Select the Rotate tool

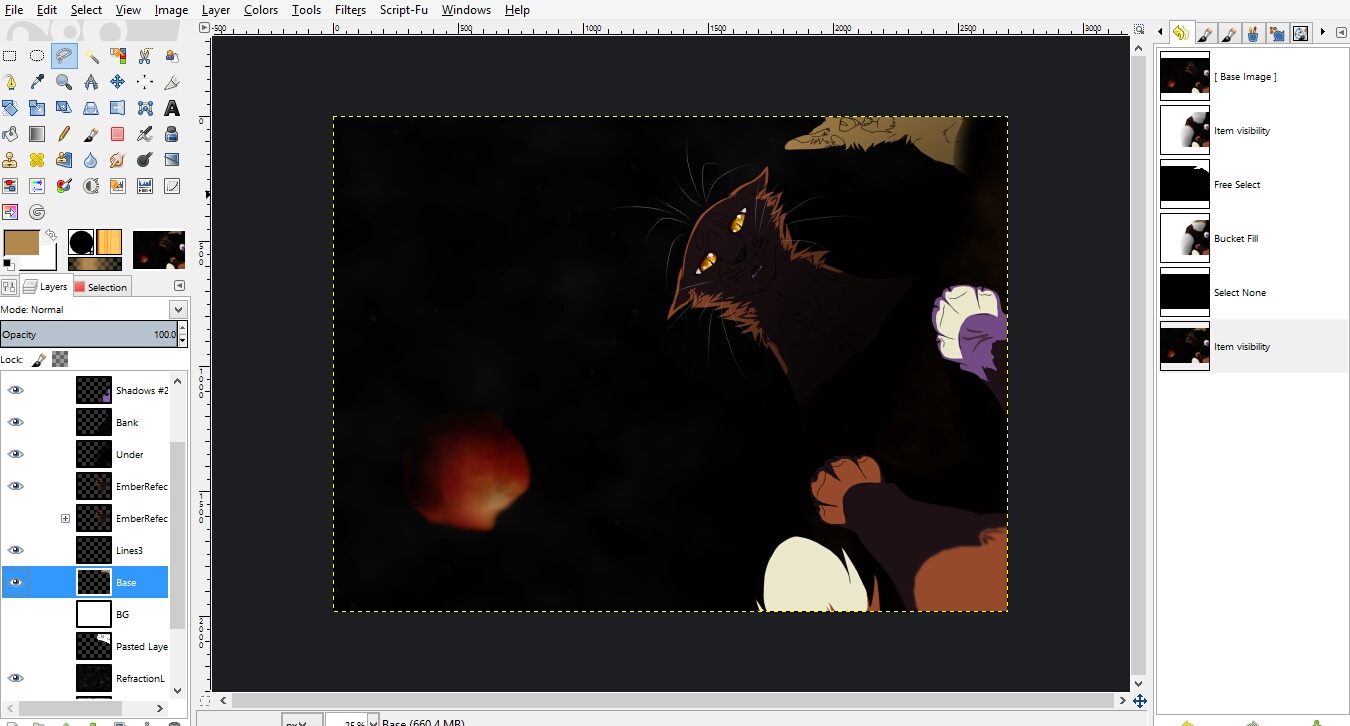[x=10, y=108]
